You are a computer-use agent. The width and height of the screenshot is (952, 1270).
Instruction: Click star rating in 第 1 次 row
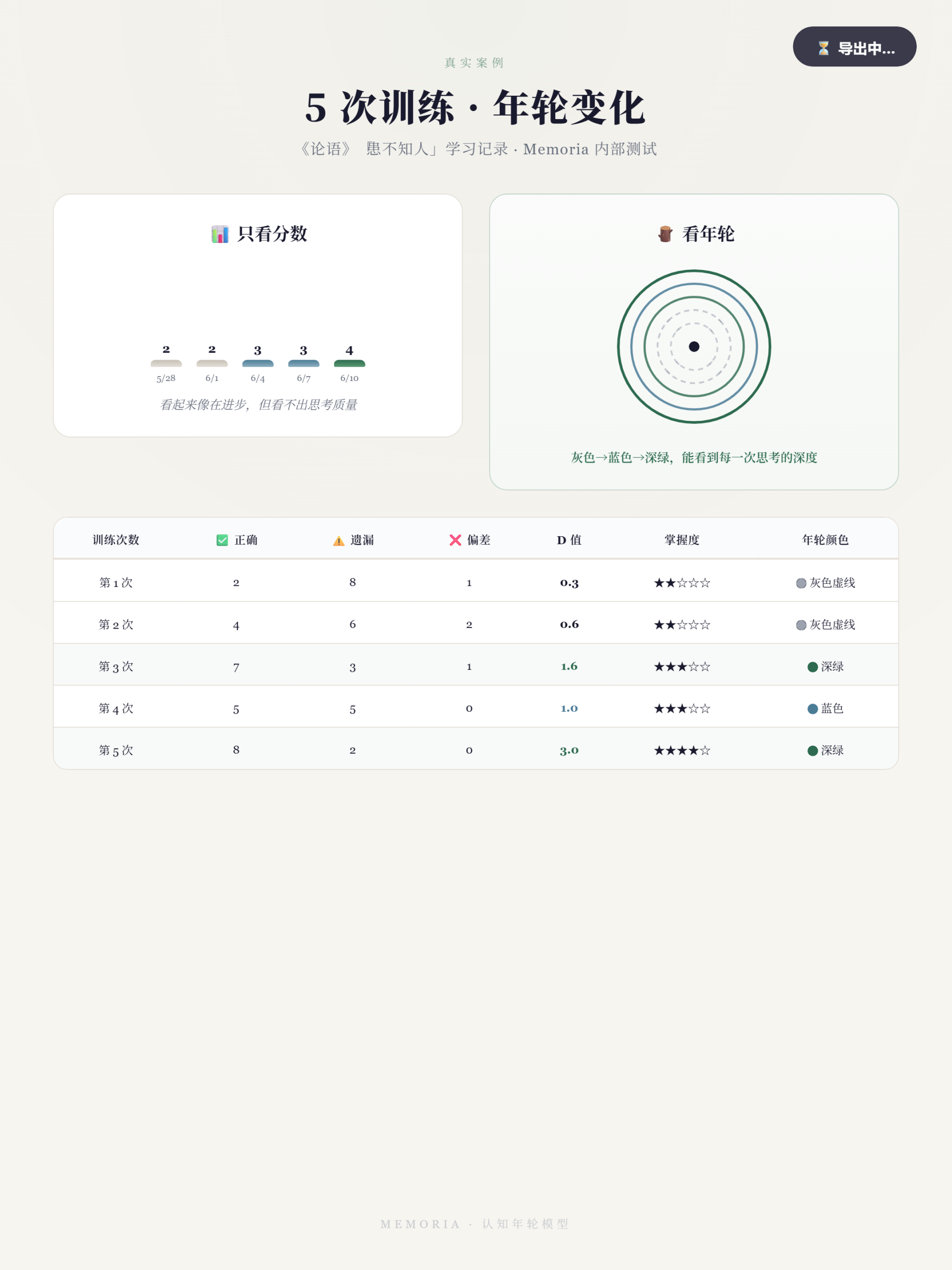(682, 583)
